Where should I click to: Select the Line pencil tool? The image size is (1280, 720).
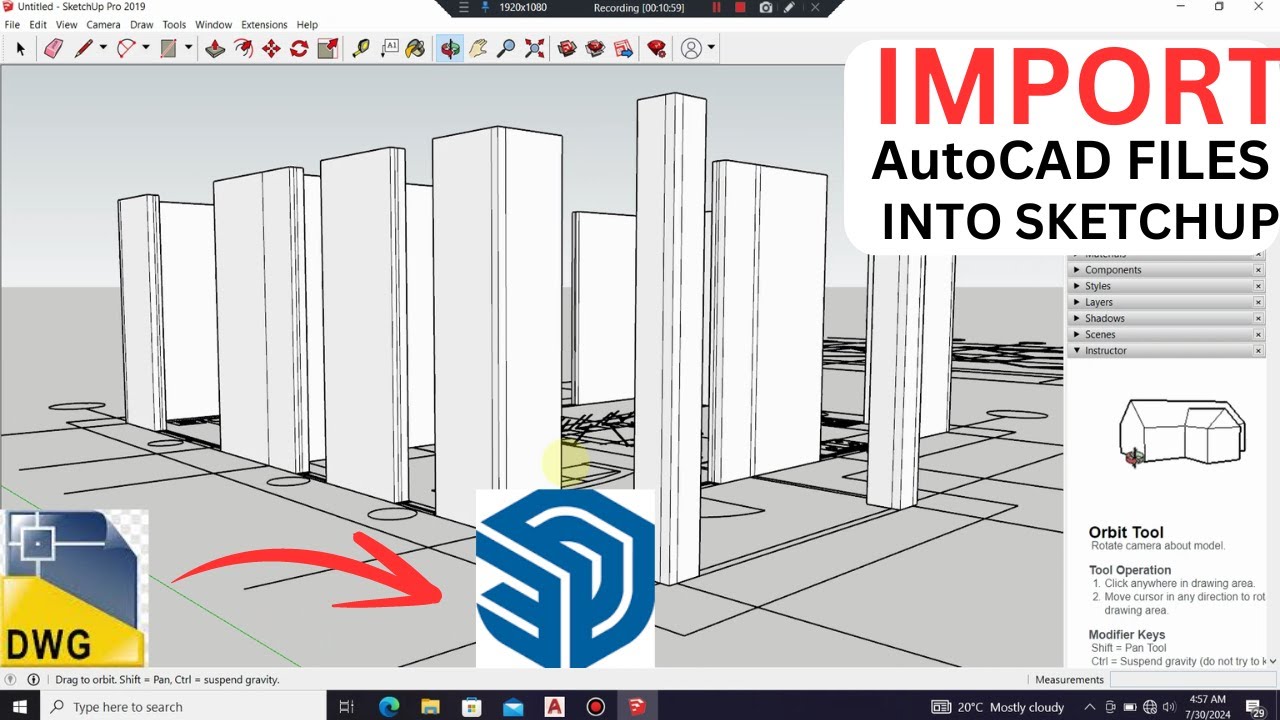[x=83, y=47]
